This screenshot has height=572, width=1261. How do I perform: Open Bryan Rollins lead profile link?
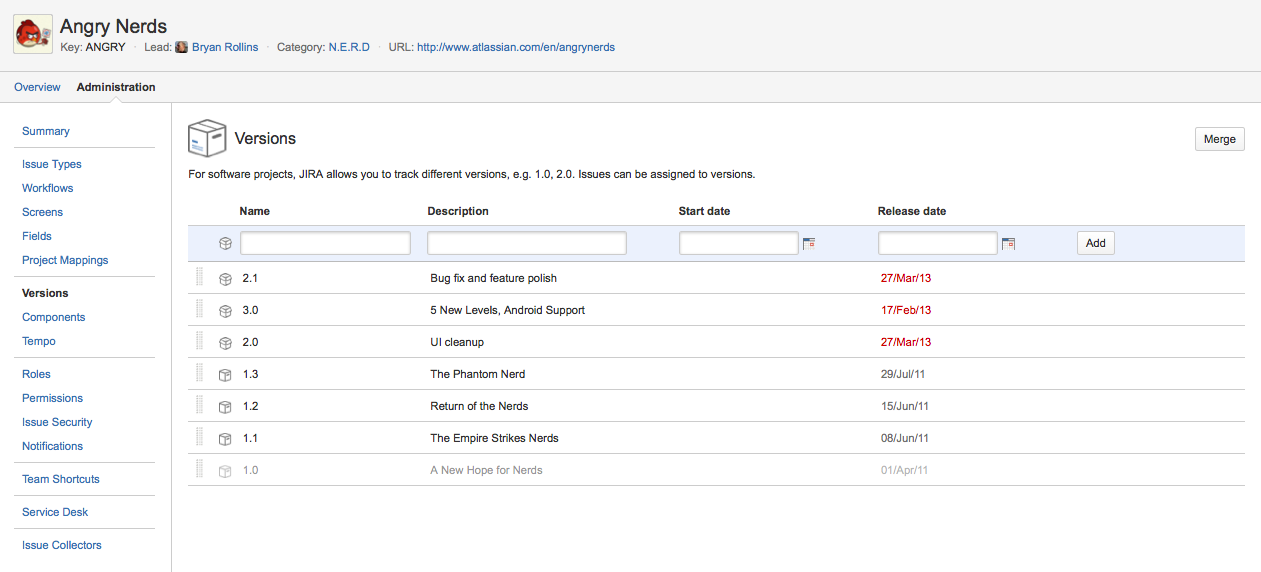coord(224,47)
